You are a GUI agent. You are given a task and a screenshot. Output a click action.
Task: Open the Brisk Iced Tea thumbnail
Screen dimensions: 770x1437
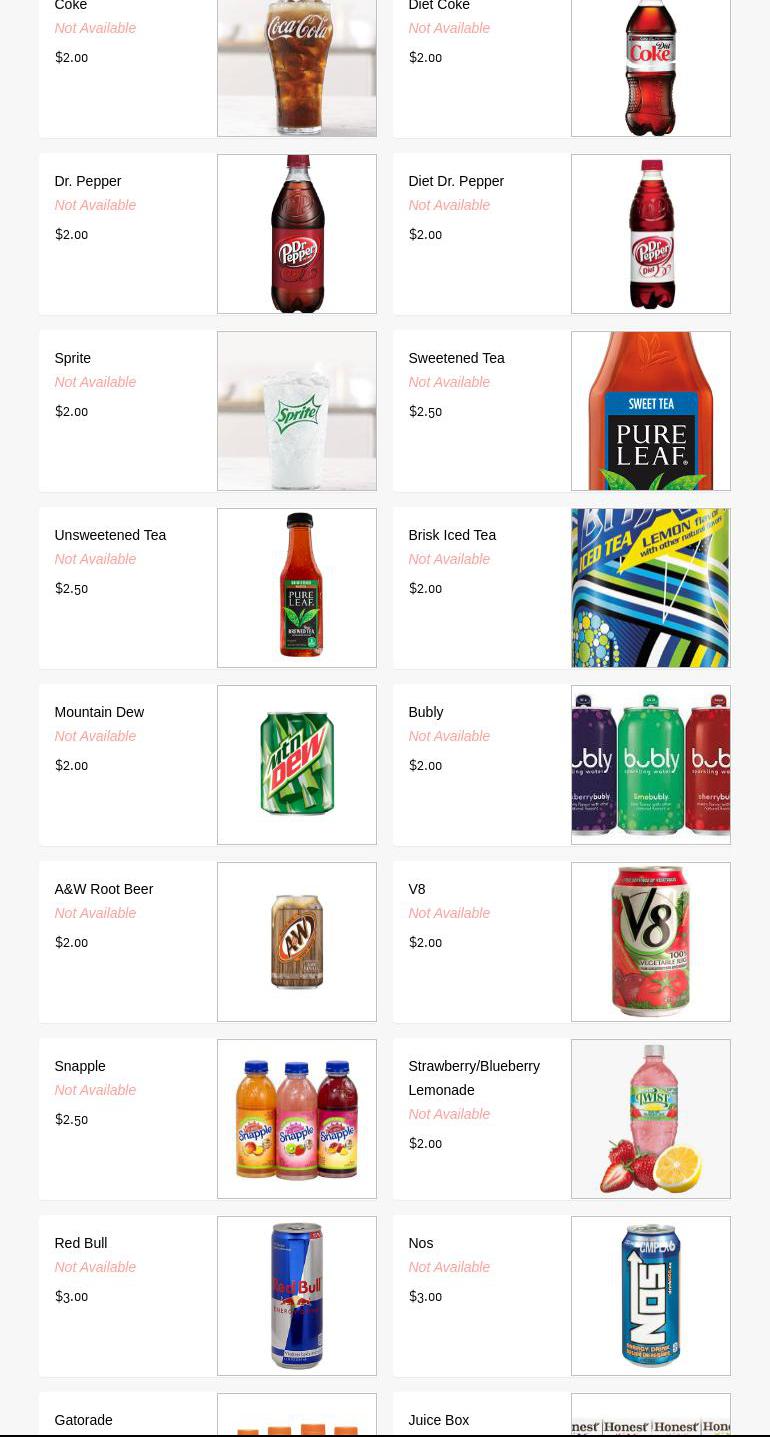[651, 588]
